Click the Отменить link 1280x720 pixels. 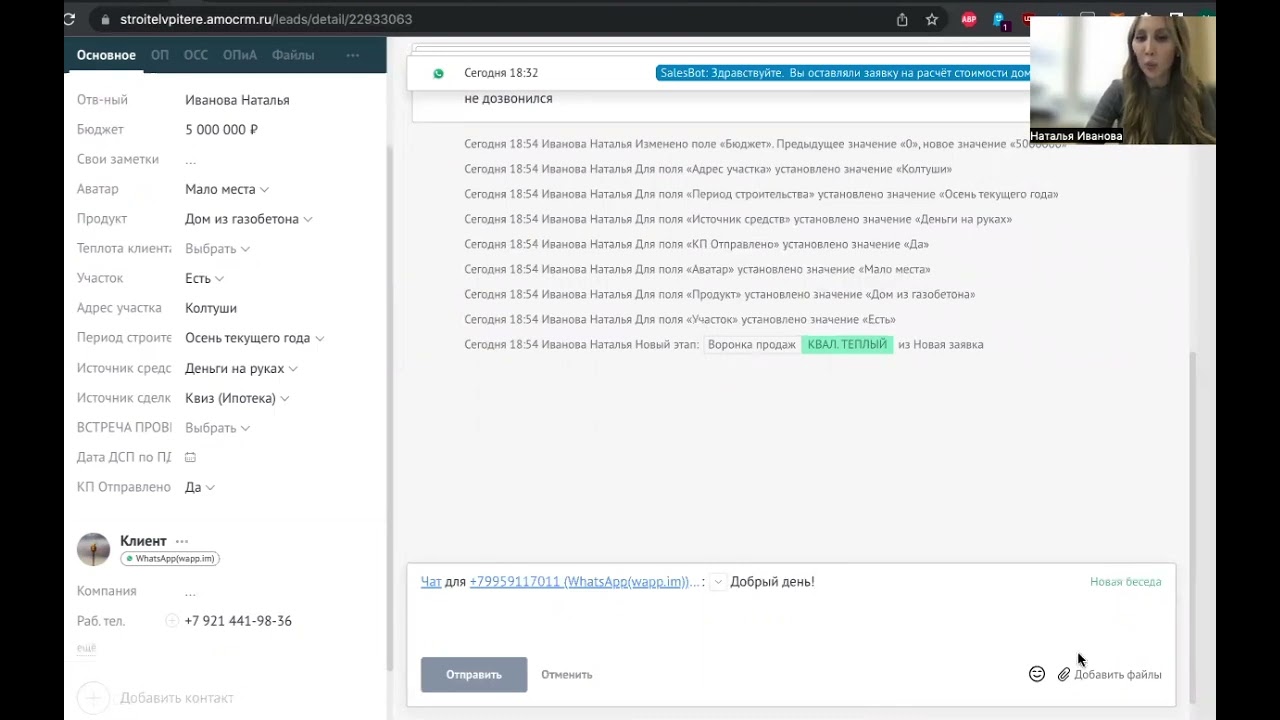[x=567, y=675]
